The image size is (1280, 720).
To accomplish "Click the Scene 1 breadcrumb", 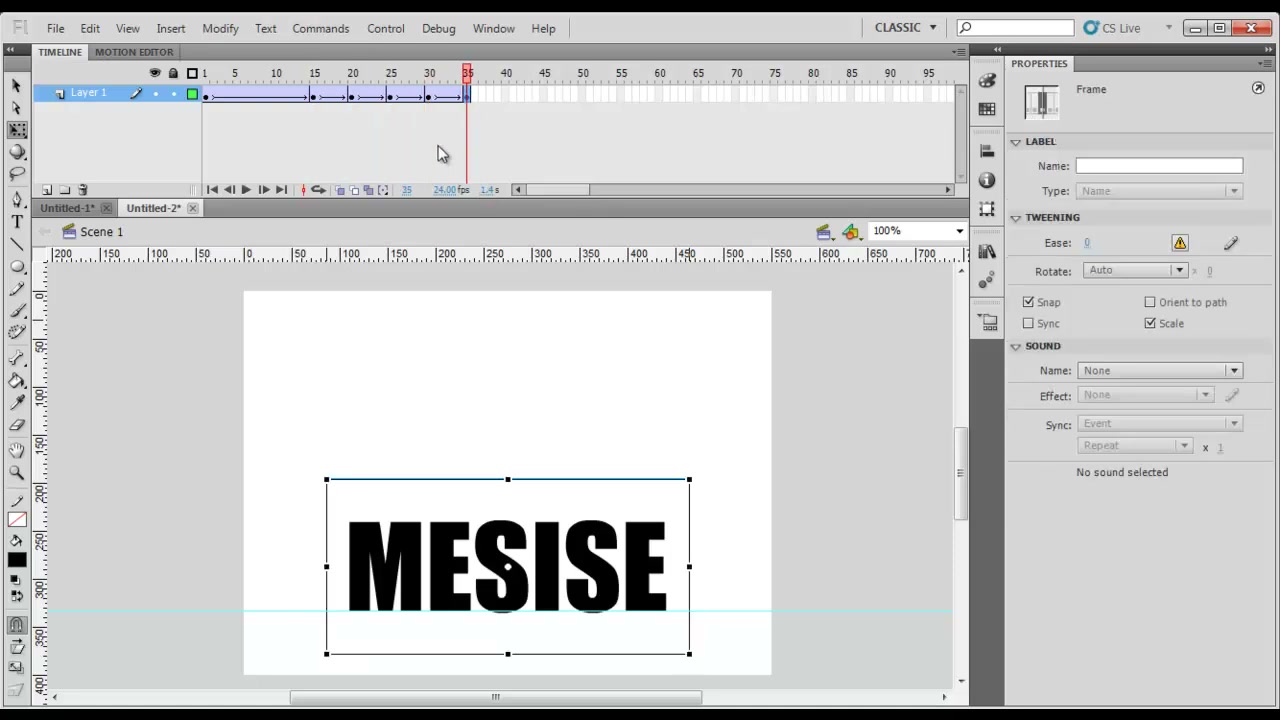I will [x=101, y=232].
